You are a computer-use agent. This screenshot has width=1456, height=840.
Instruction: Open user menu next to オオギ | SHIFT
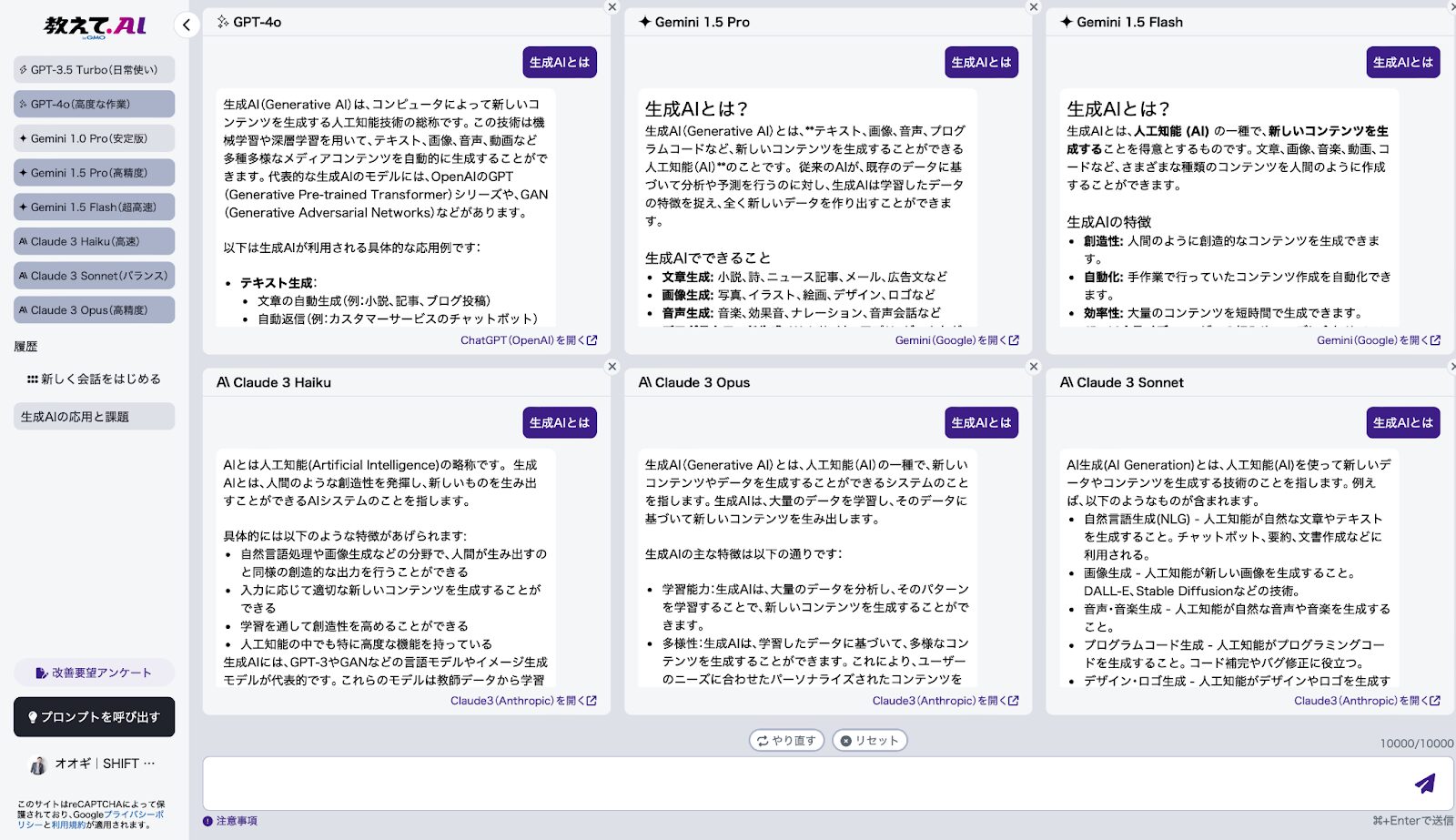click(149, 764)
